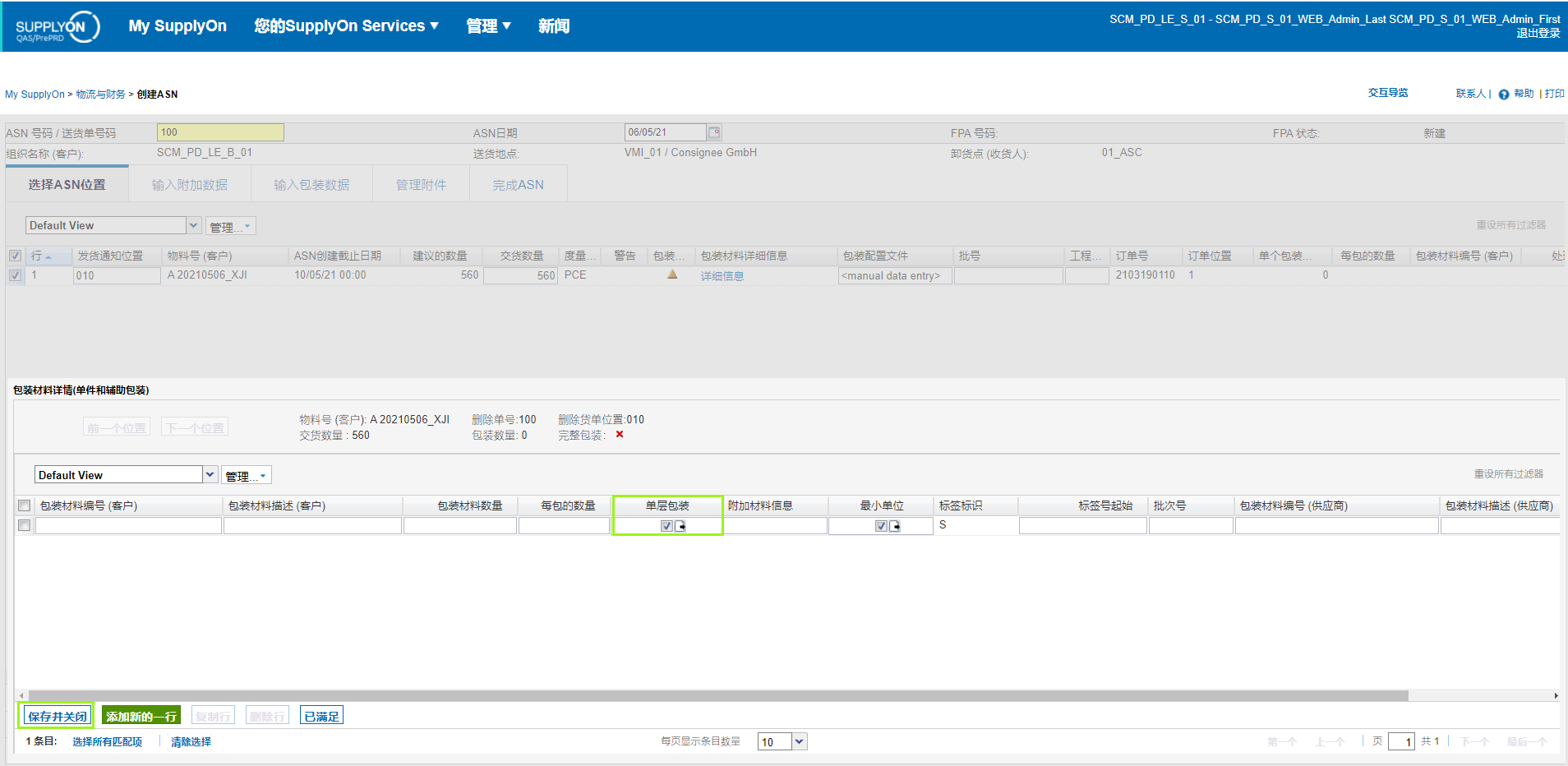Click the 订单号 column header
The height and width of the screenshot is (766, 1568).
point(1146,256)
